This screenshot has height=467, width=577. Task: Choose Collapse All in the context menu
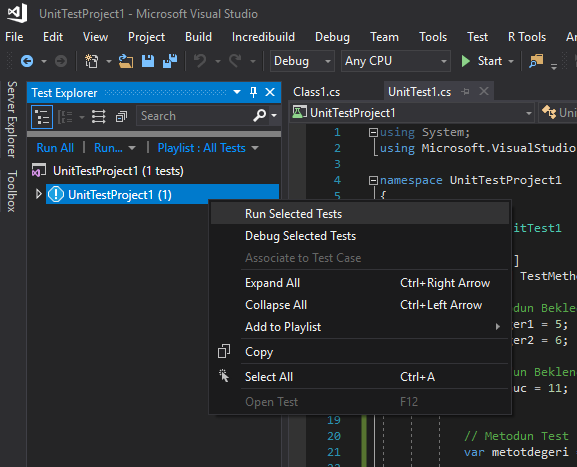click(360, 305)
